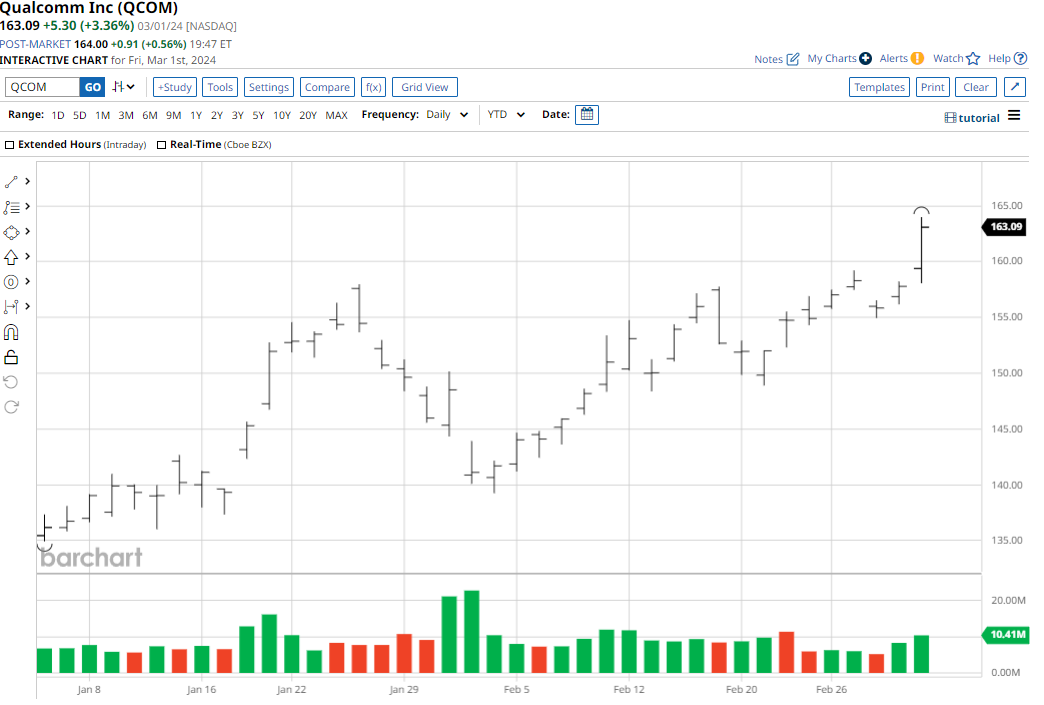Click the Notes edit icon
Image resolution: width=1044 pixels, height=705 pixels.
pos(793,59)
